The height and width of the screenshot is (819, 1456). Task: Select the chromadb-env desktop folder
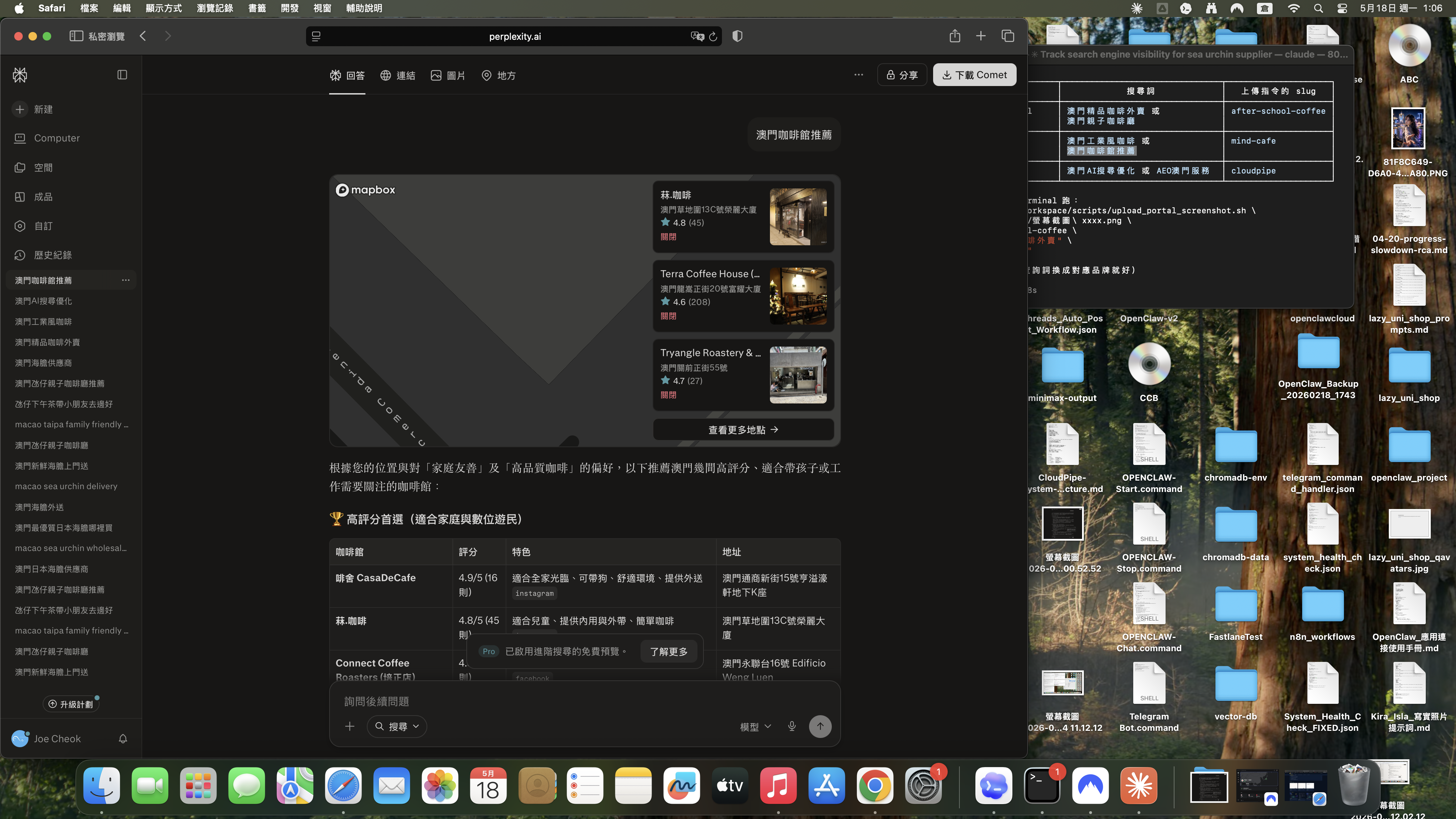point(1235,454)
